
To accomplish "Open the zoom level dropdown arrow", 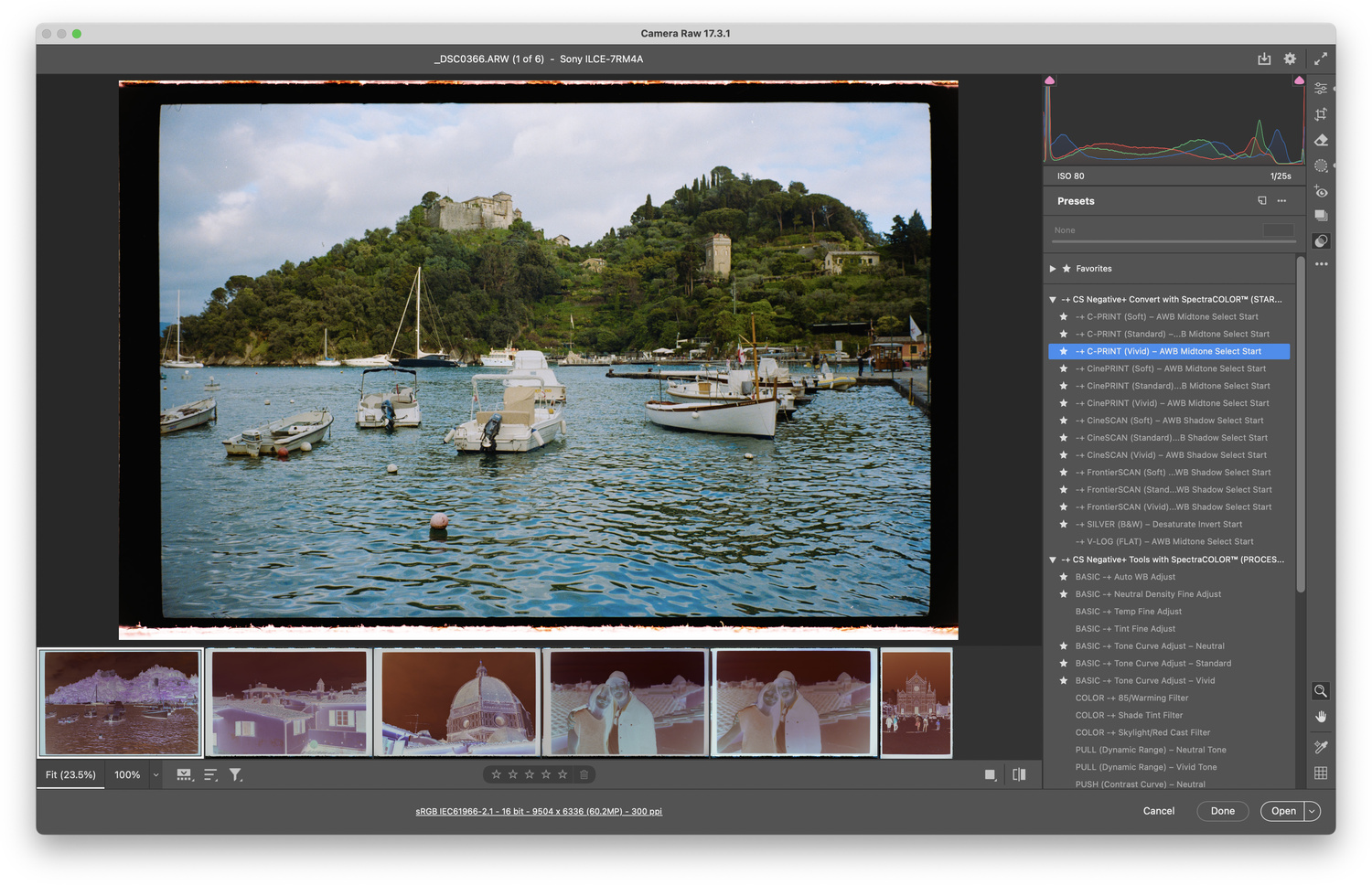I will click(x=155, y=774).
